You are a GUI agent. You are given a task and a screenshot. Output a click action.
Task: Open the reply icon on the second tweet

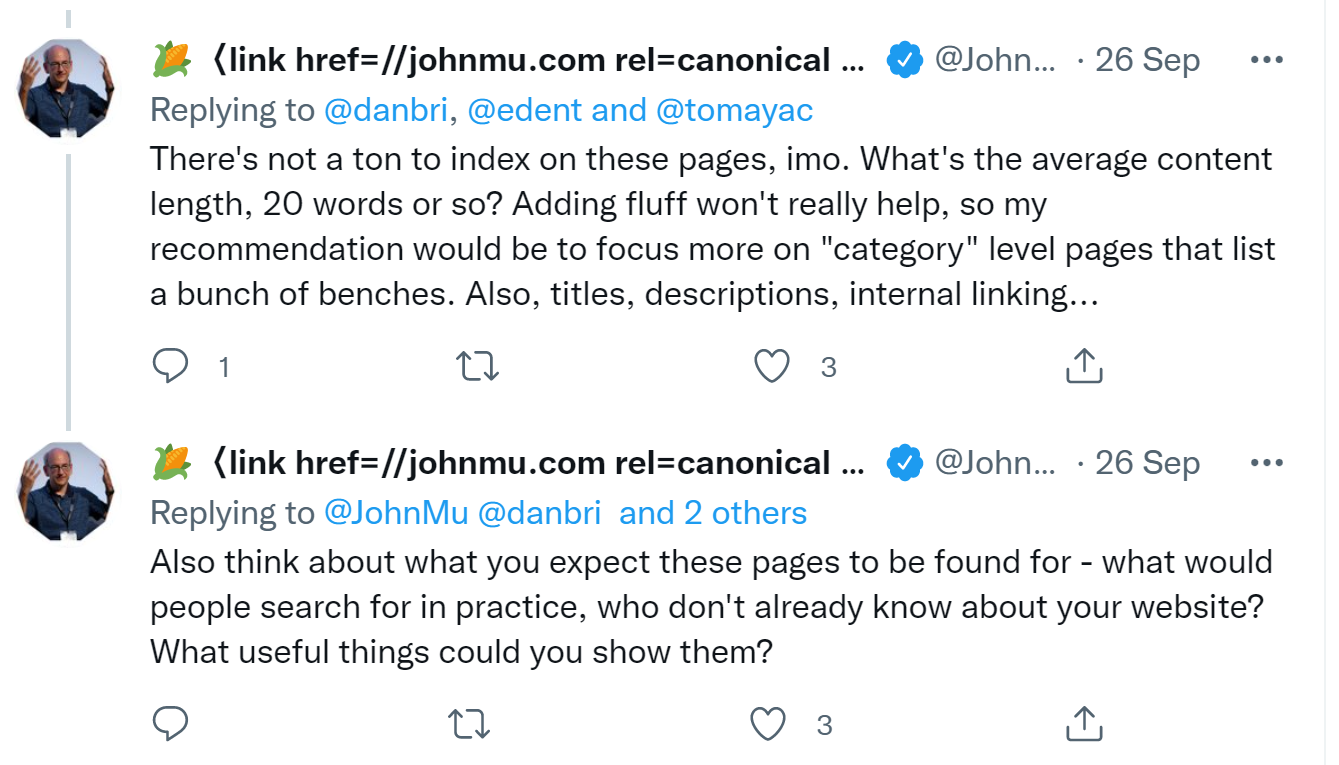coord(171,722)
